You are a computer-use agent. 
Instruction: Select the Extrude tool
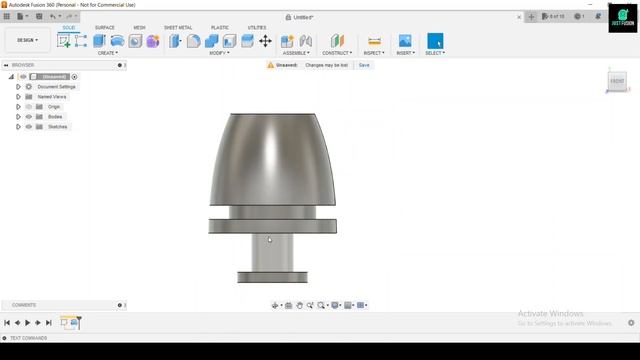tap(99, 41)
